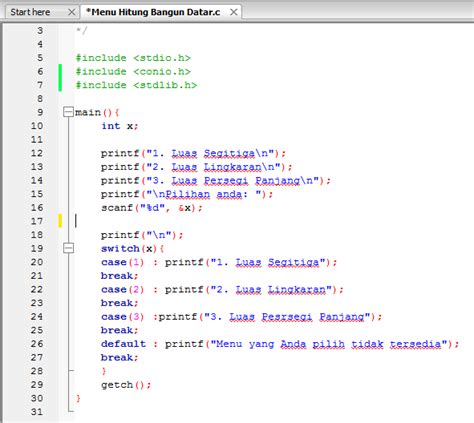Click the printf("\n"); statement on line 18
The height and width of the screenshot is (423, 474).
tap(142, 235)
